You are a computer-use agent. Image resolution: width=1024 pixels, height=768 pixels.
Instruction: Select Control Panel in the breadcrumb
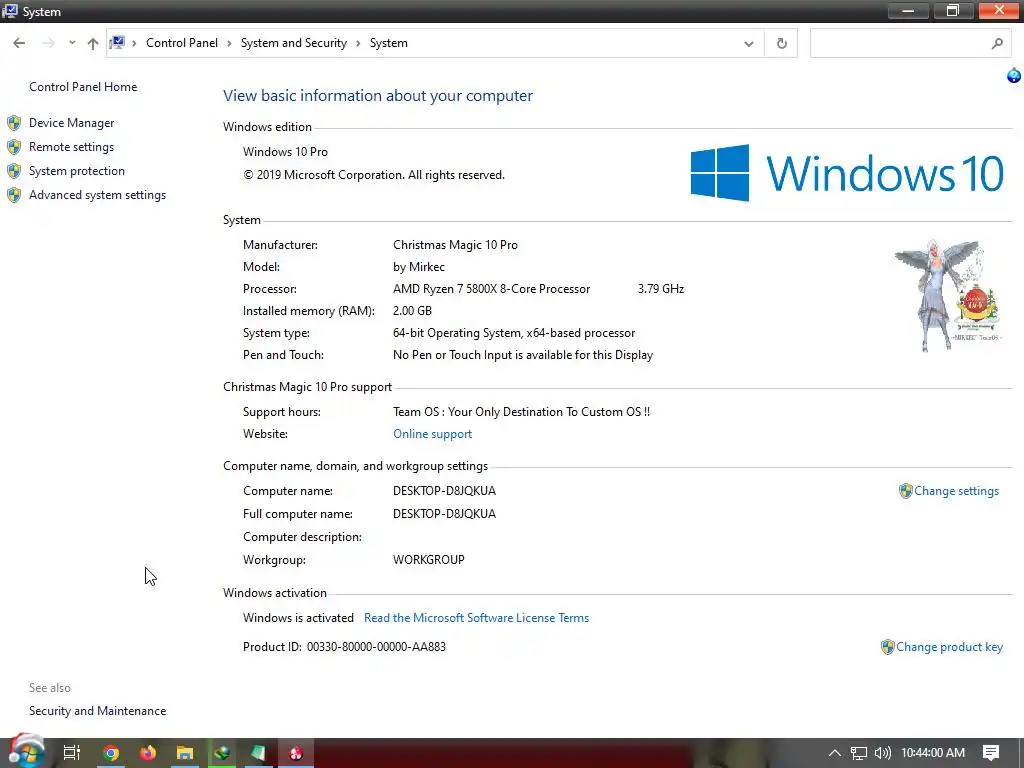(x=182, y=43)
